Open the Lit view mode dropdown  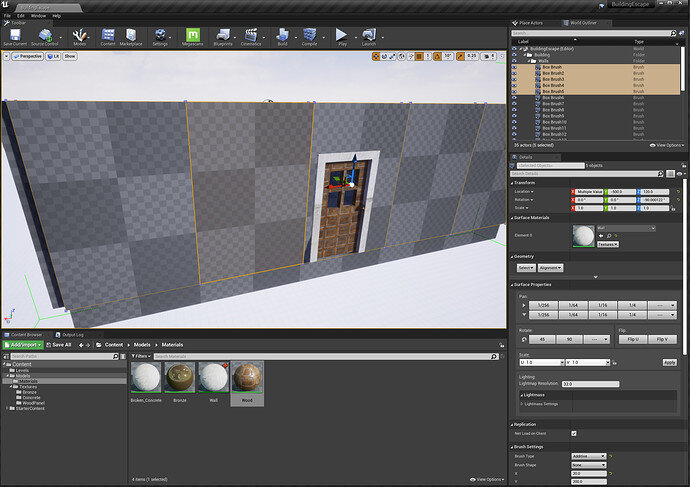coord(53,57)
